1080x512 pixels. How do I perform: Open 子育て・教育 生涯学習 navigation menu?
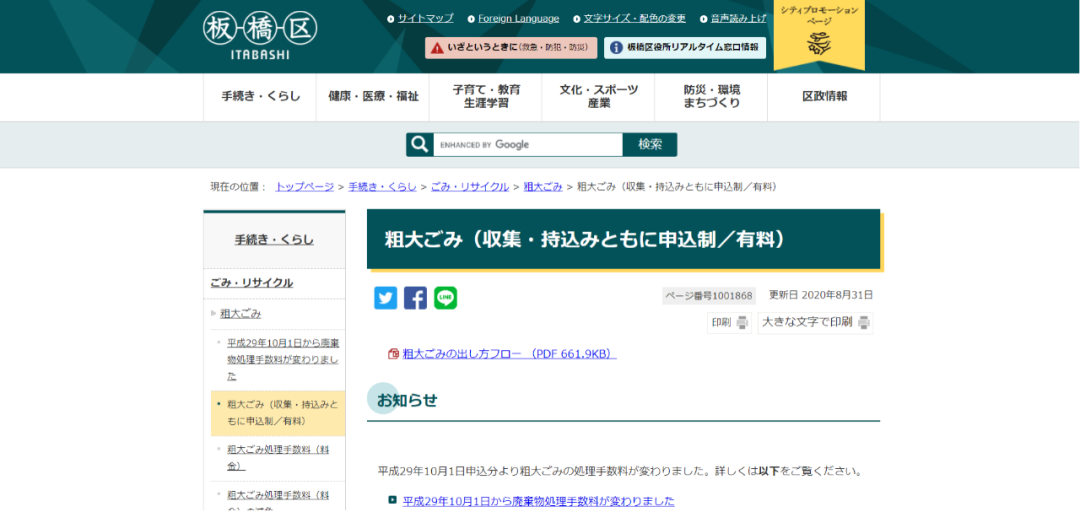486,97
